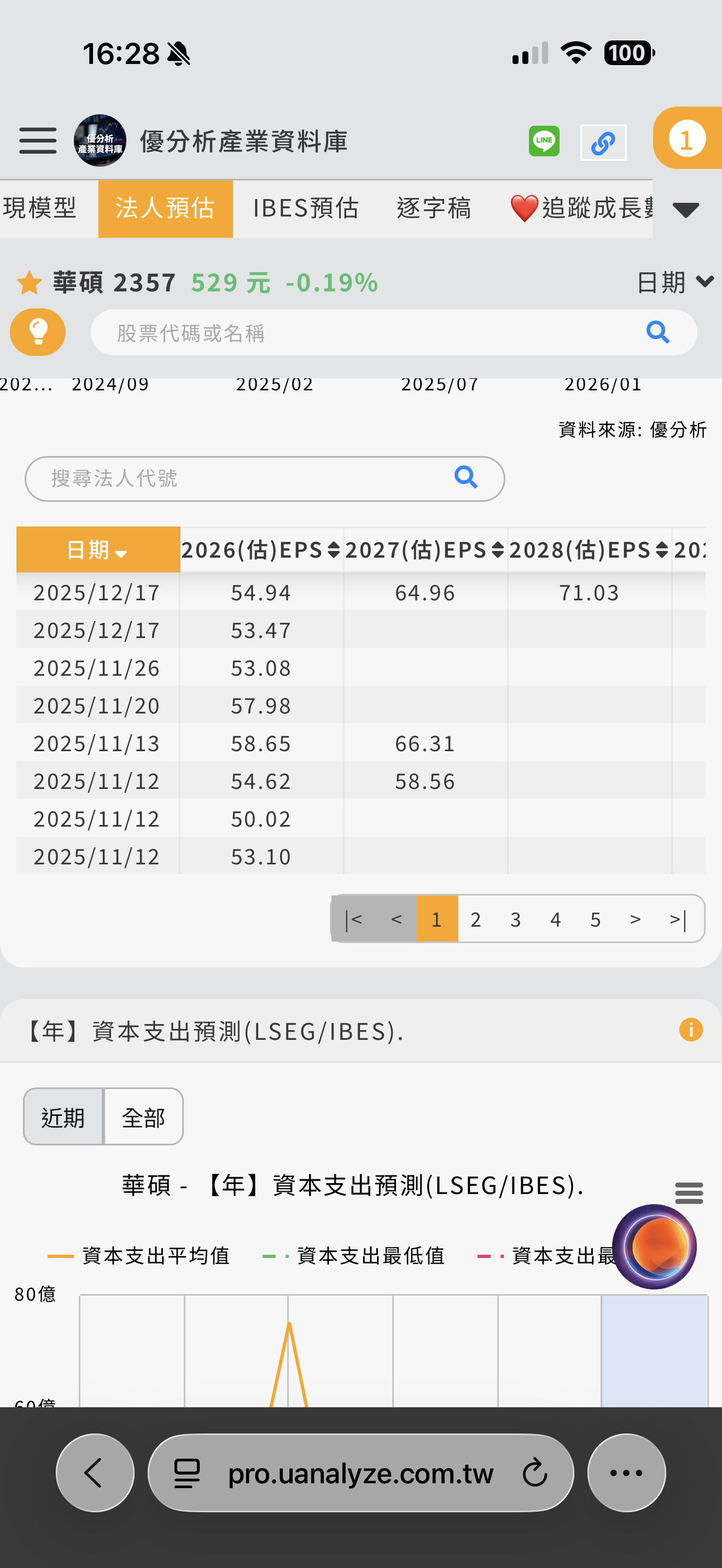
Task: Tap magnifier in 搜尋法人代號 search box
Action: [x=465, y=477]
